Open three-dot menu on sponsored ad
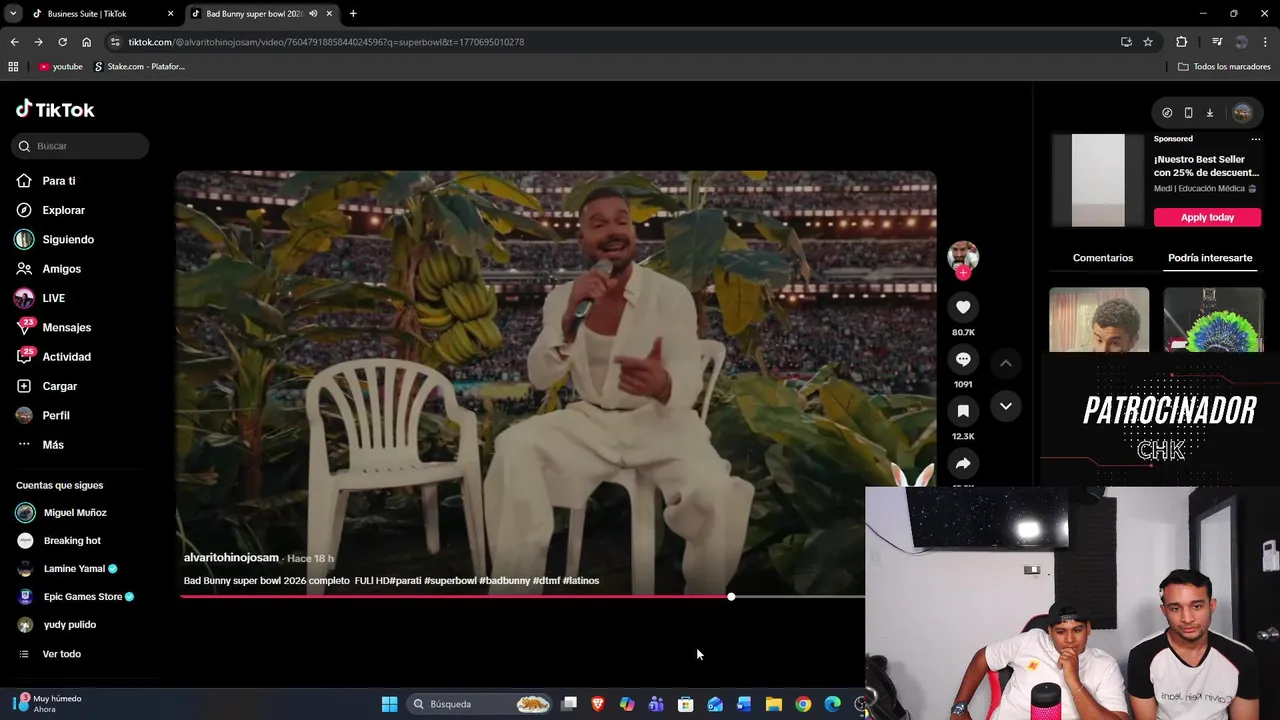The width and height of the screenshot is (1280, 720). click(x=1256, y=139)
